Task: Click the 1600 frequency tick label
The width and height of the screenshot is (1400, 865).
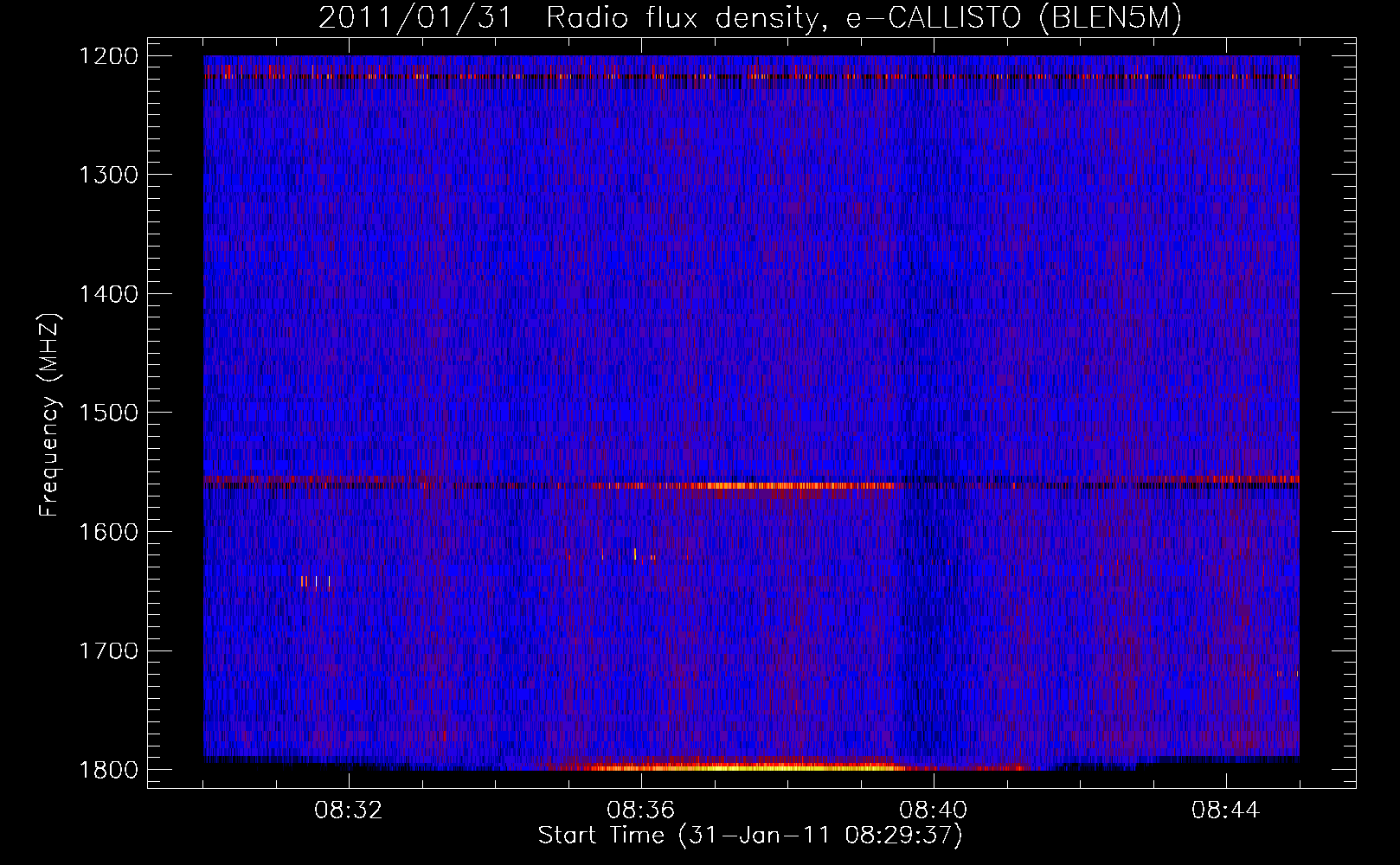Action: [109, 532]
